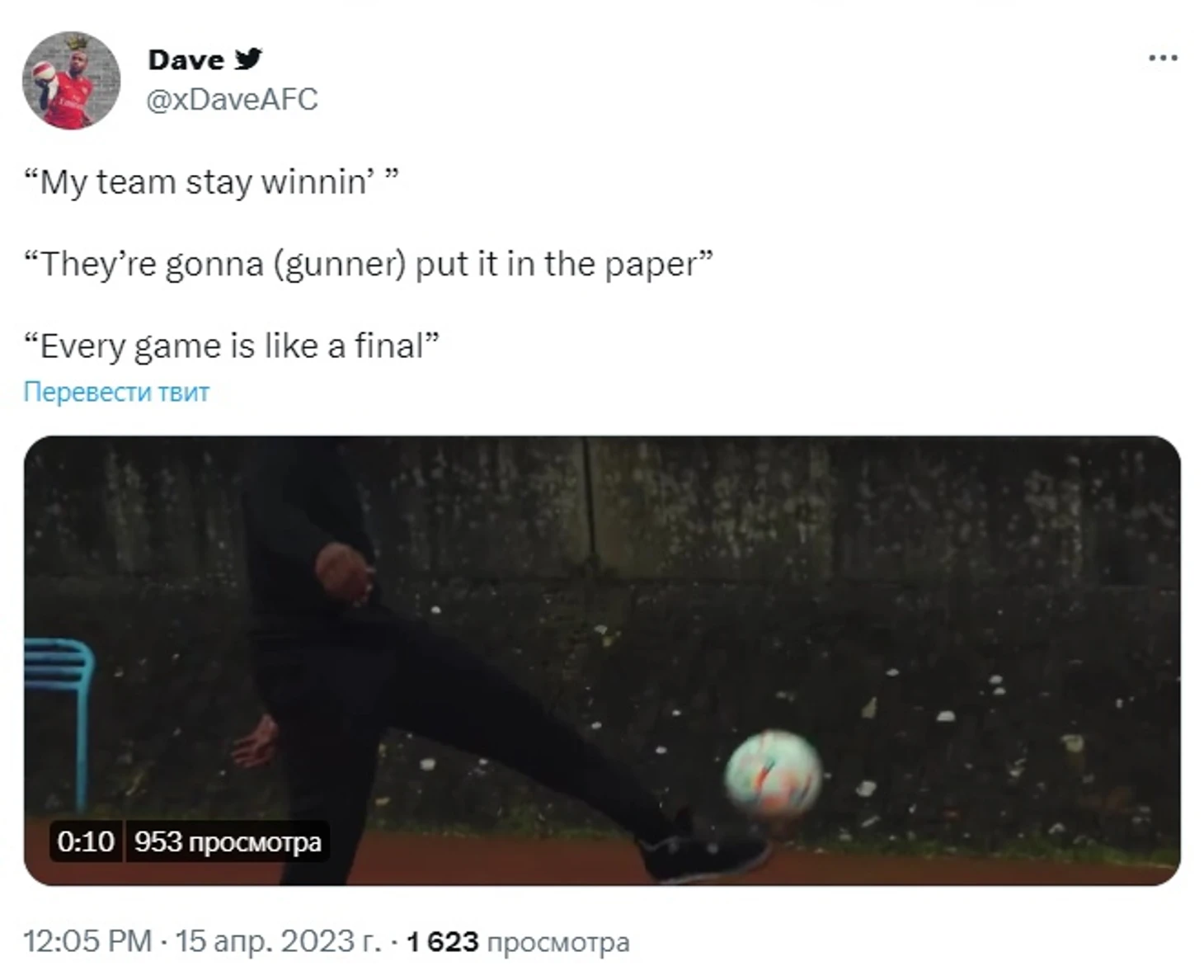The width and height of the screenshot is (1204, 980).
Task: Click the football in the video frame
Action: click(x=773, y=774)
